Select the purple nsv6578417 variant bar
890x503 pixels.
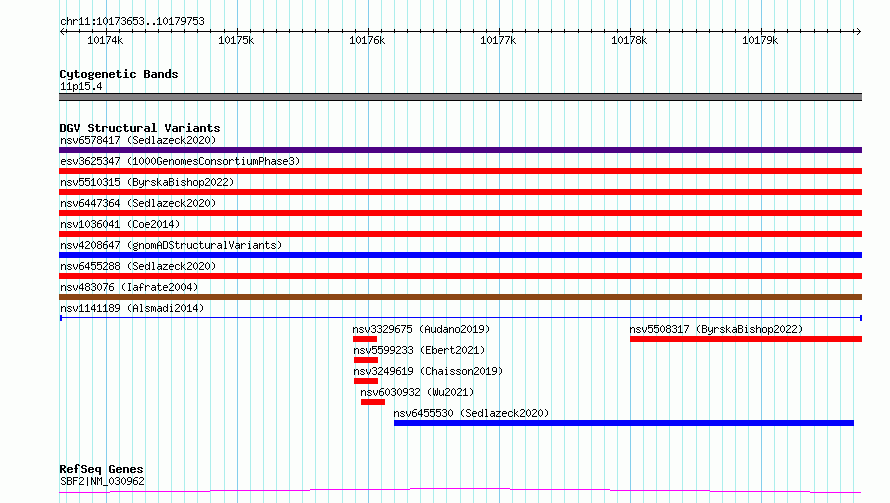tap(460, 150)
